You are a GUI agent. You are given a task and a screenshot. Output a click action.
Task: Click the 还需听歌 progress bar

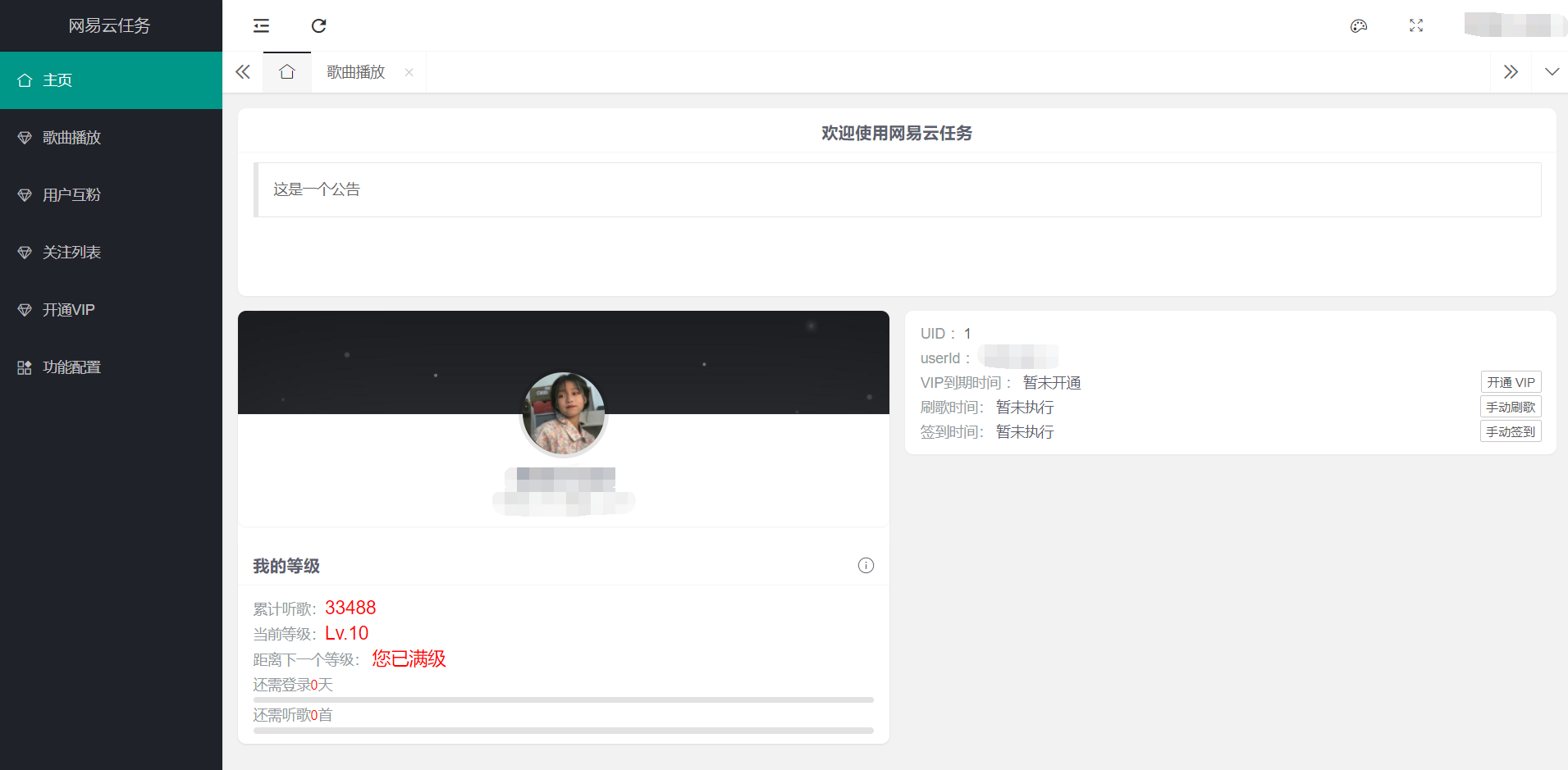click(x=563, y=729)
